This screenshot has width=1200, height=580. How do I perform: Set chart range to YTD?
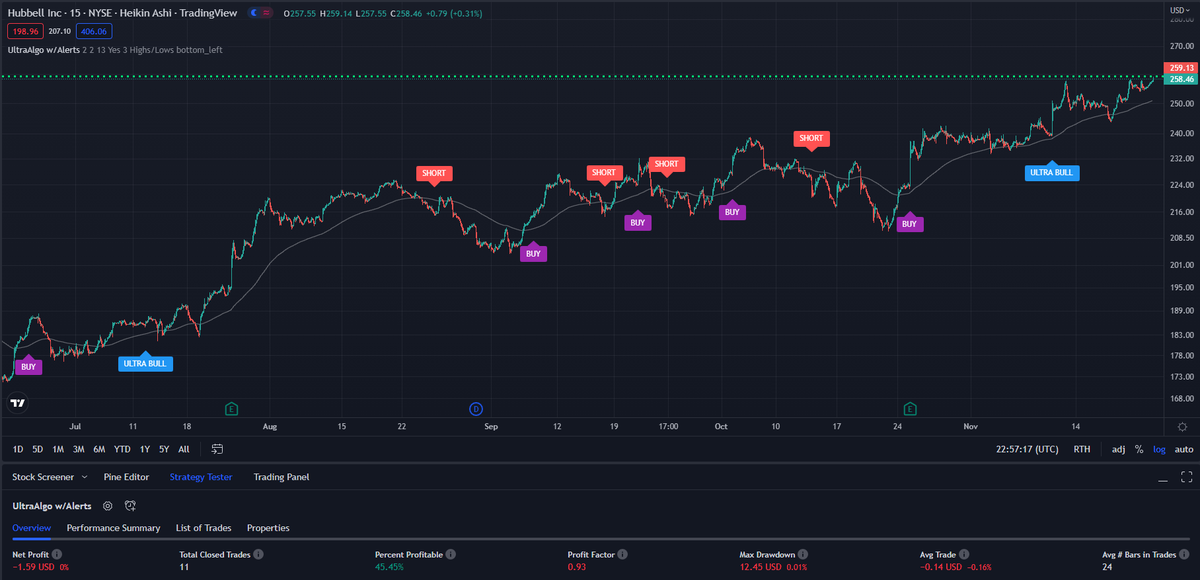tap(122, 449)
